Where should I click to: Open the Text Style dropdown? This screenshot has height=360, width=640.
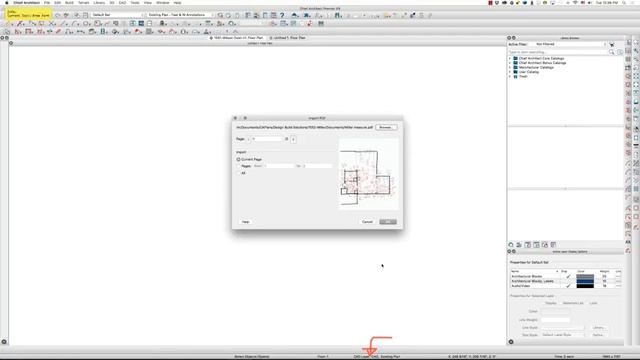click(563, 335)
